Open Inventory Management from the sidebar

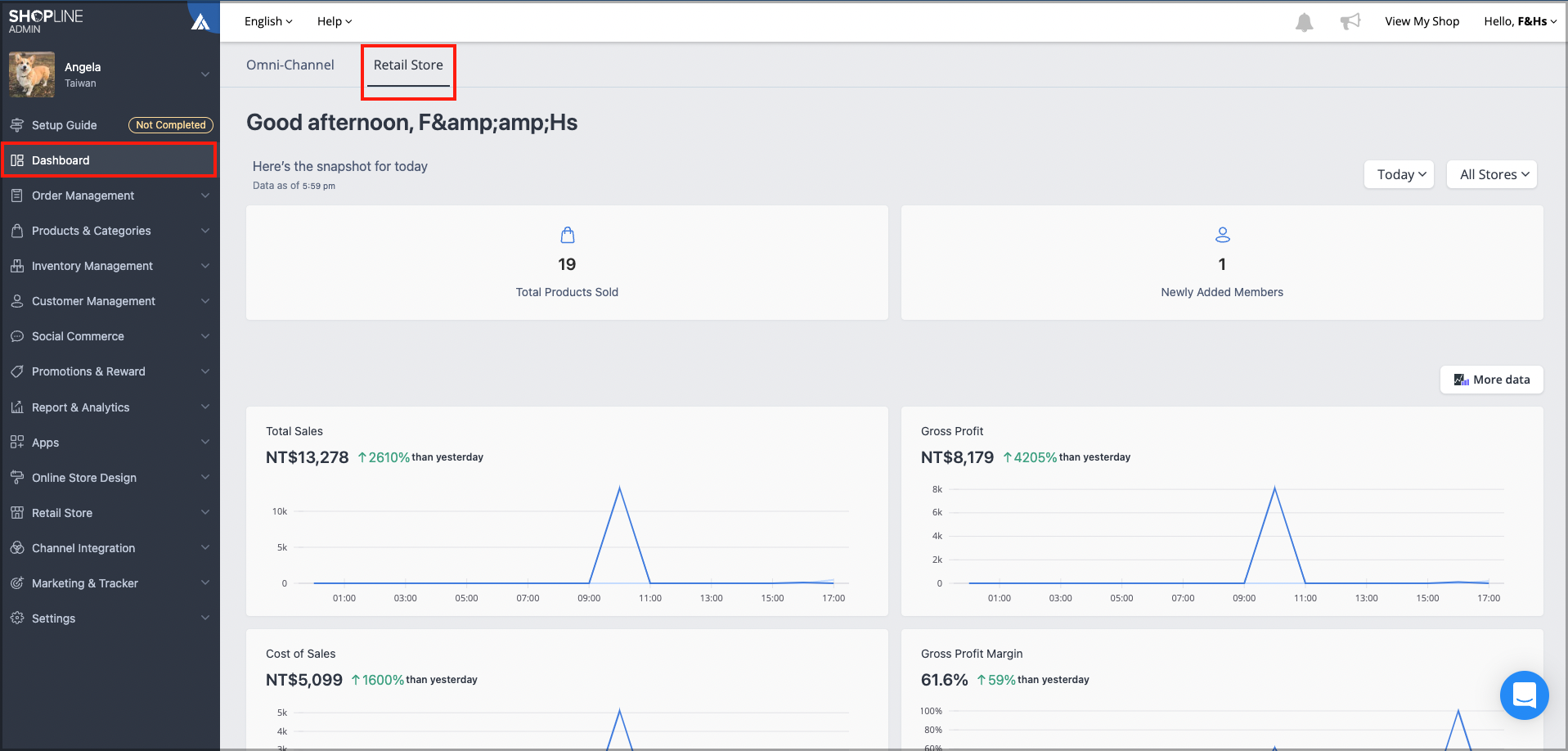18,266
